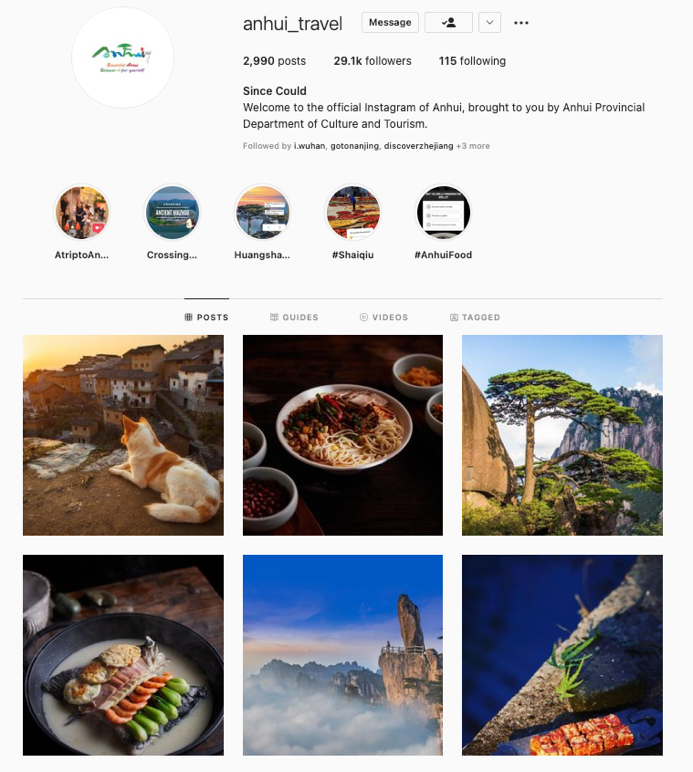This screenshot has height=772, width=693.
Task: Switch to the Guides tab
Action: 294,317
